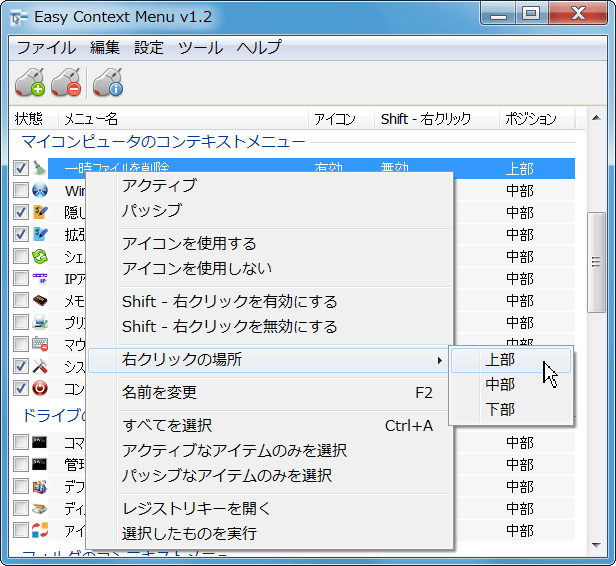The image size is (616, 566).
Task: Click the red power icon in the コン row
Action: 40,388
